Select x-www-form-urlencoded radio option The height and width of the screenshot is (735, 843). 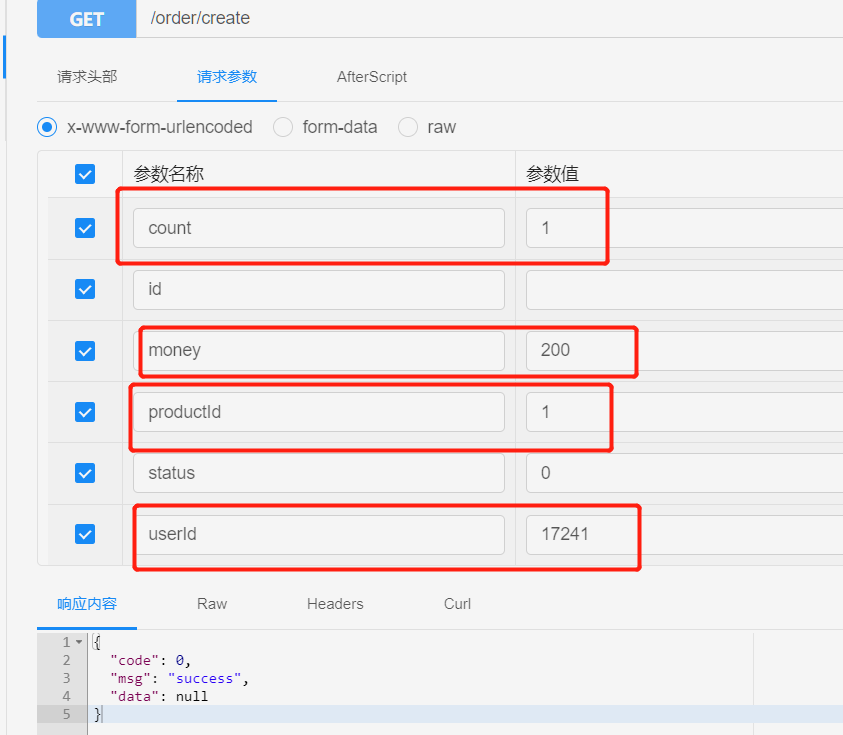tap(47, 127)
